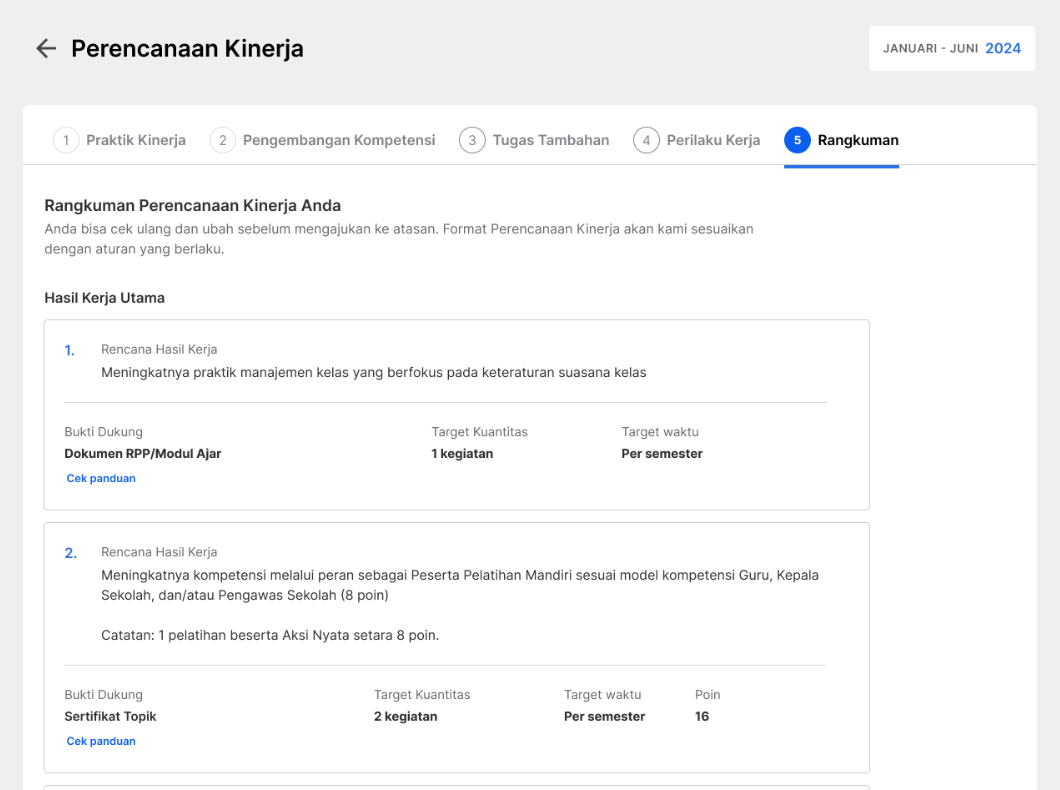Viewport: 1060px width, 790px height.
Task: Click the Dokumen RPP/Modul Ajar value
Action: pyautogui.click(x=143, y=453)
